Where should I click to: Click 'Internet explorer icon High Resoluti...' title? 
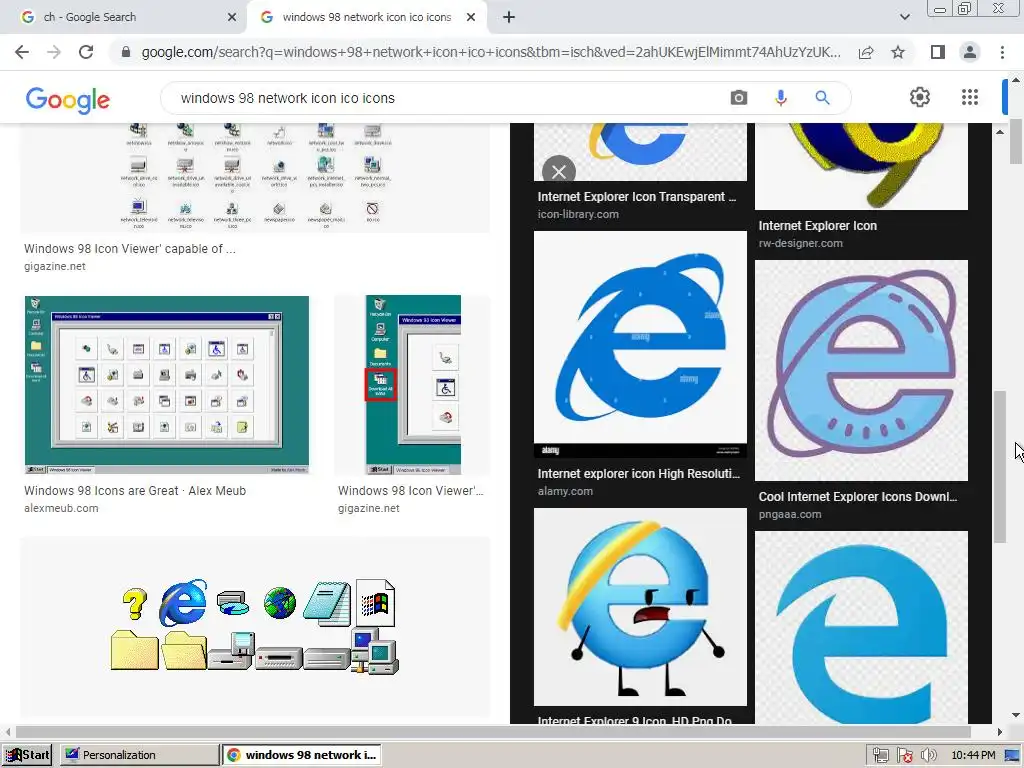[x=639, y=473]
